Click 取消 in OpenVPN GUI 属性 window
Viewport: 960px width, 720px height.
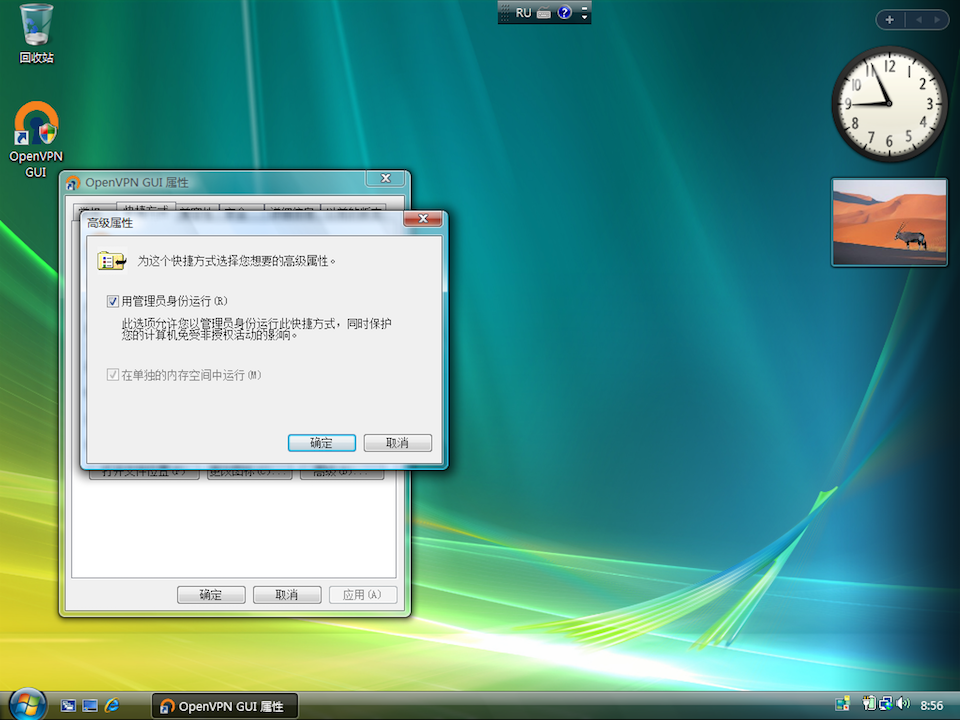click(287, 594)
